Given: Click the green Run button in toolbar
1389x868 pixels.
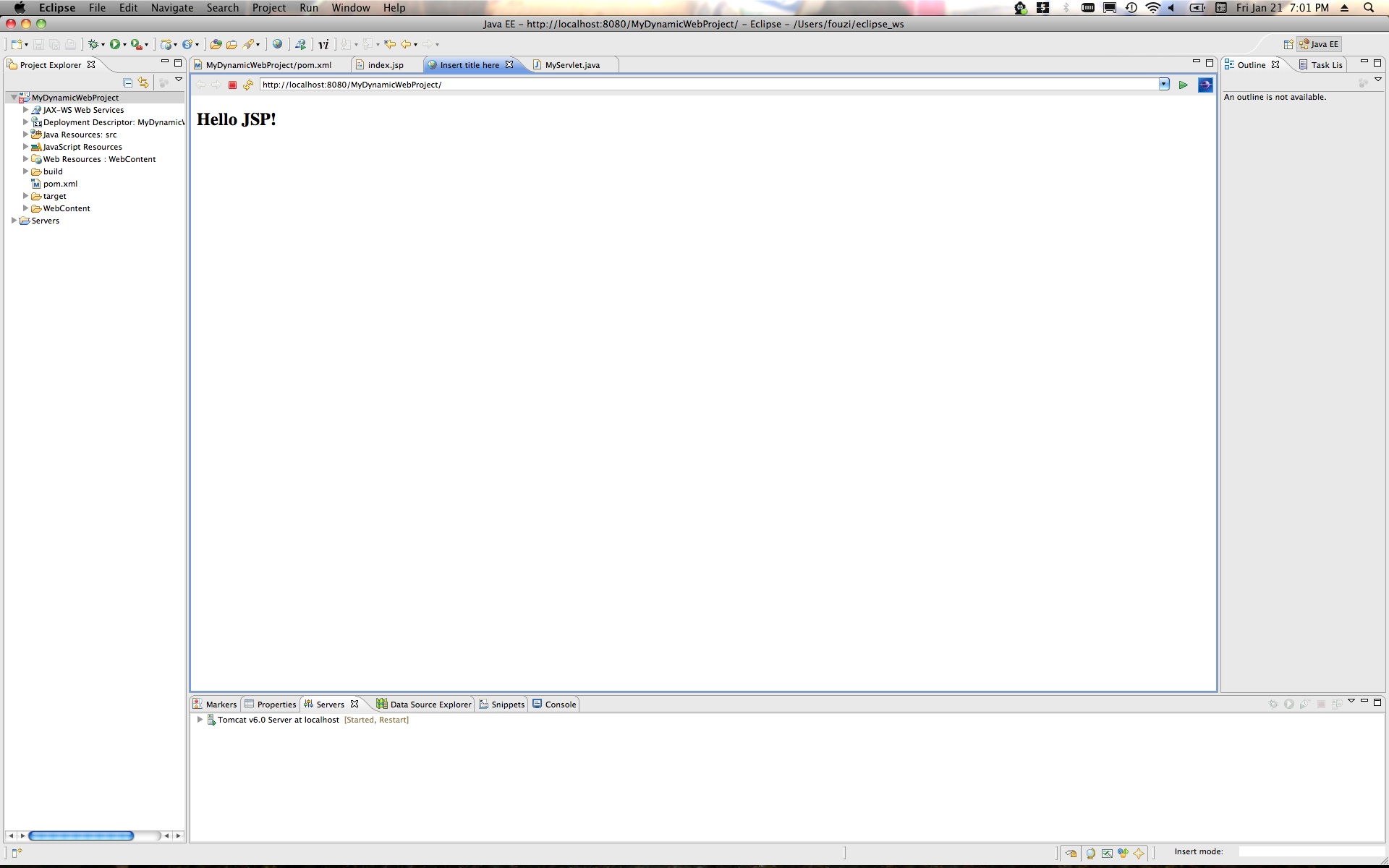Looking at the screenshot, I should click(115, 44).
